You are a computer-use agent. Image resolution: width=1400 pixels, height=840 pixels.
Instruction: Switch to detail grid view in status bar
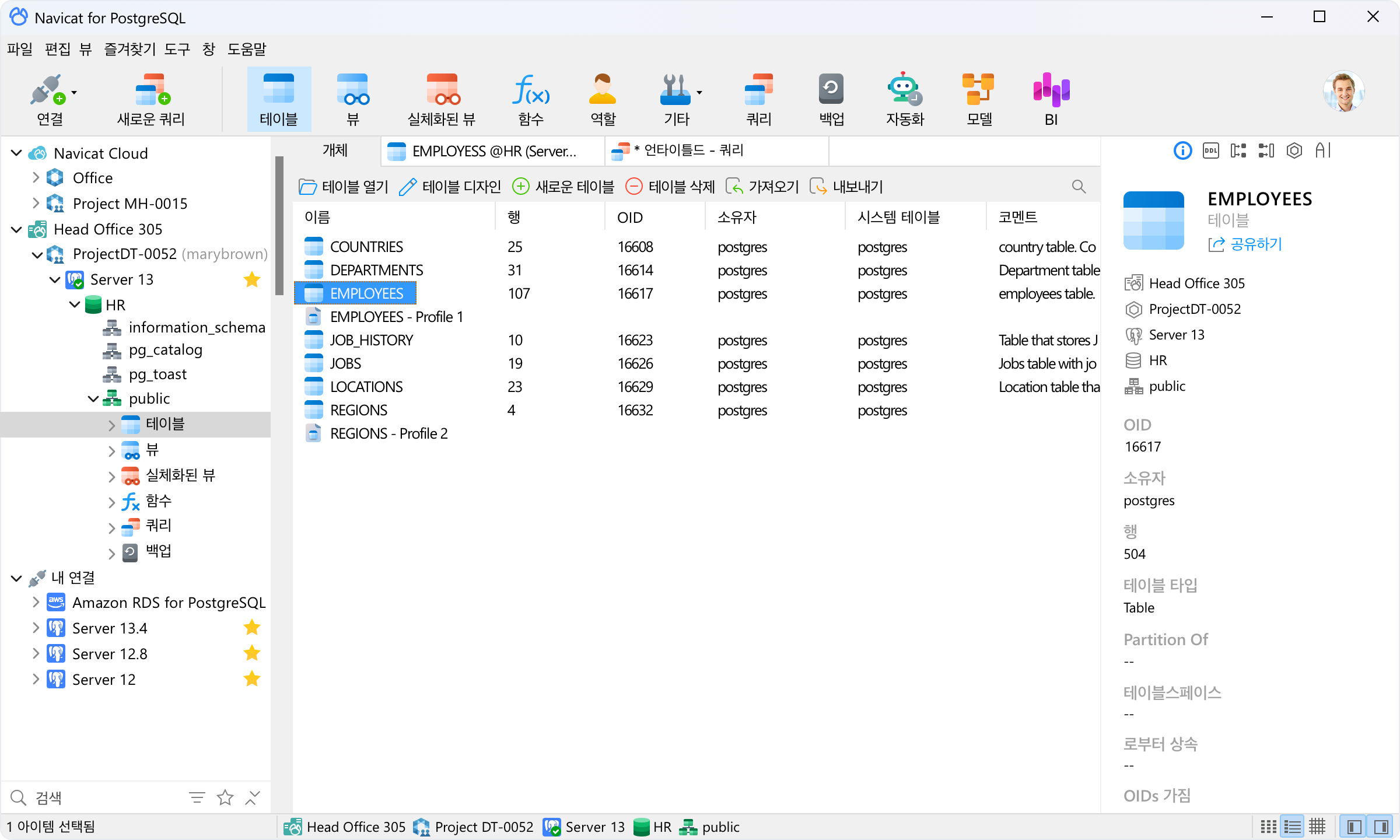pyautogui.click(x=1317, y=827)
